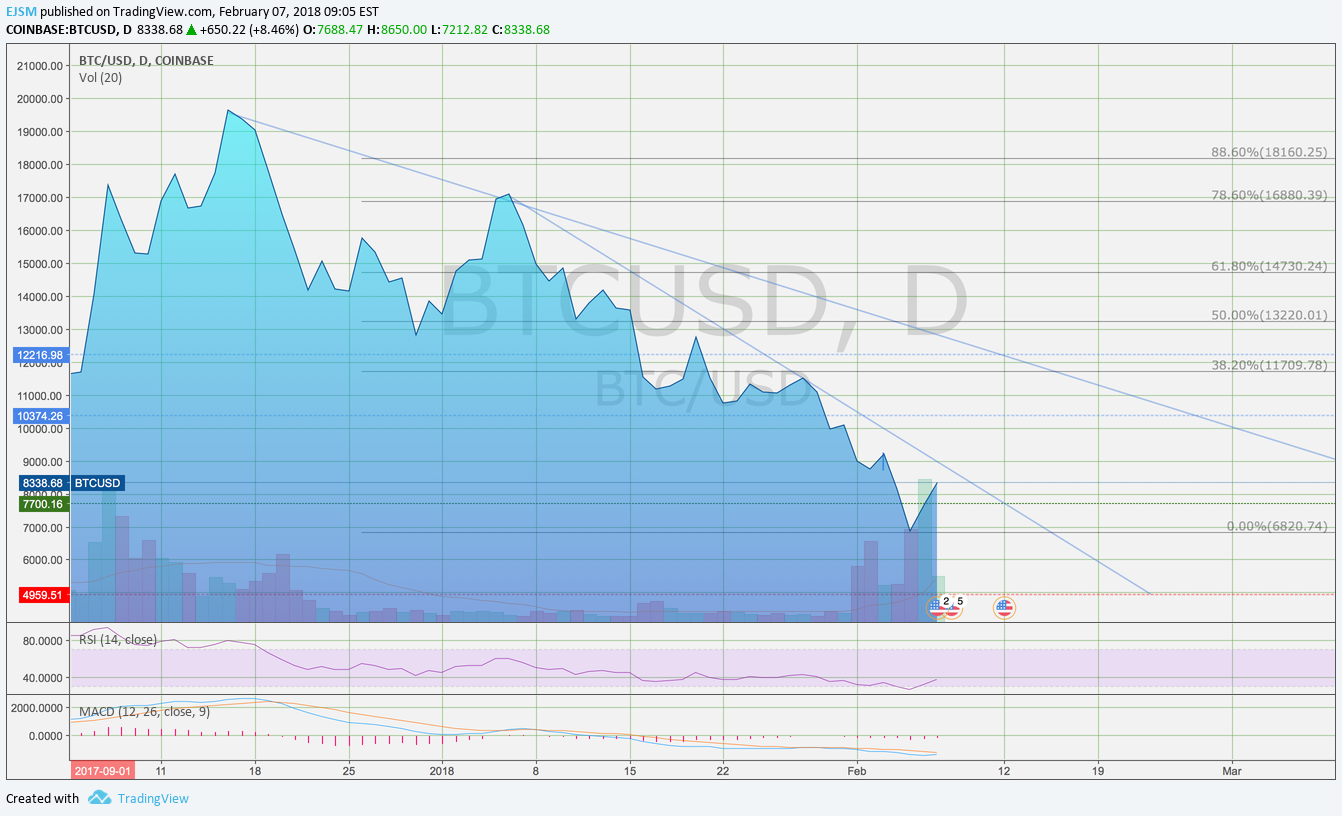Click the 19 date label on time axis

(x=1098, y=771)
